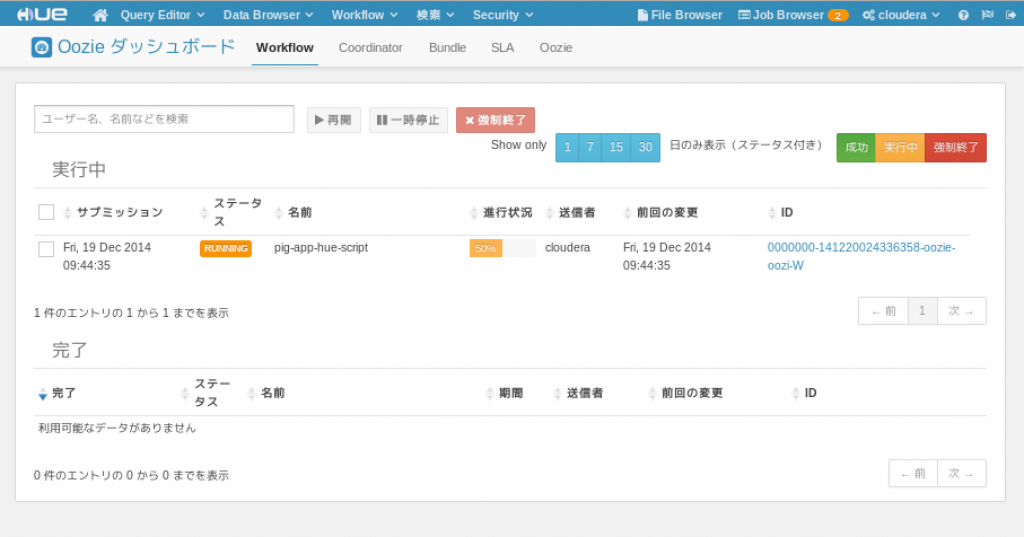Focus the user/name search field
1024x537 pixels.
pos(164,119)
